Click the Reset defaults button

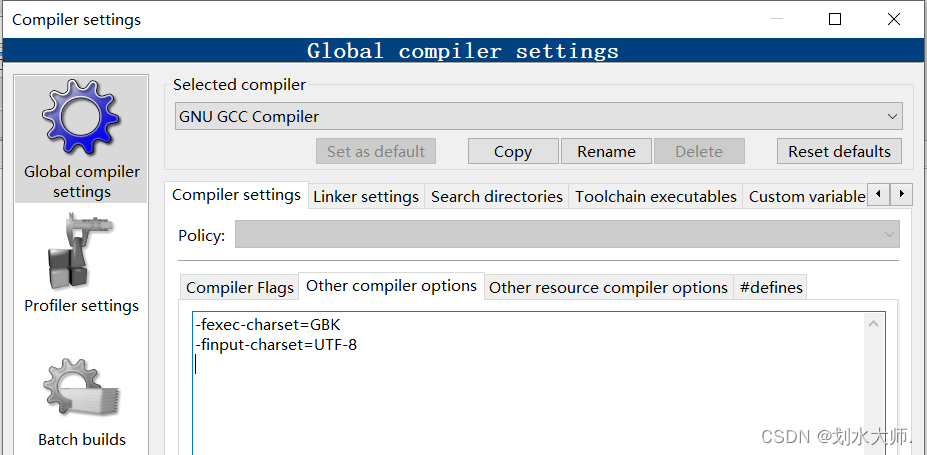[839, 151]
